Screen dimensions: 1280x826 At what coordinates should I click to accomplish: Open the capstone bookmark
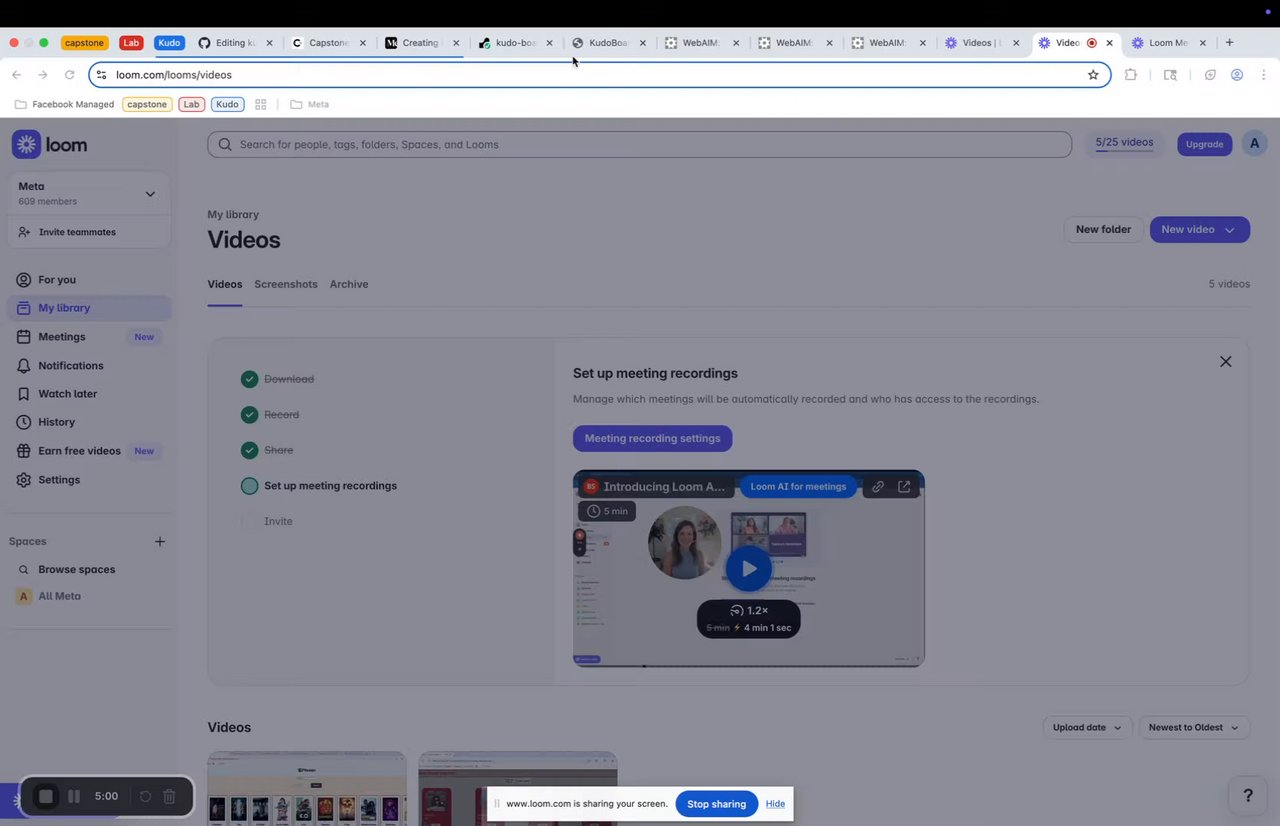point(147,104)
